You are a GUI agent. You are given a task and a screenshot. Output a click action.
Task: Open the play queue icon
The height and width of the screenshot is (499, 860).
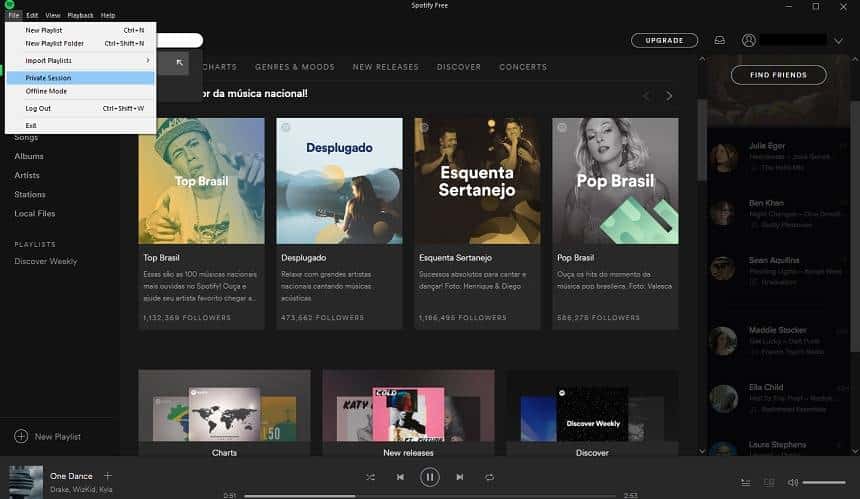[x=745, y=483]
